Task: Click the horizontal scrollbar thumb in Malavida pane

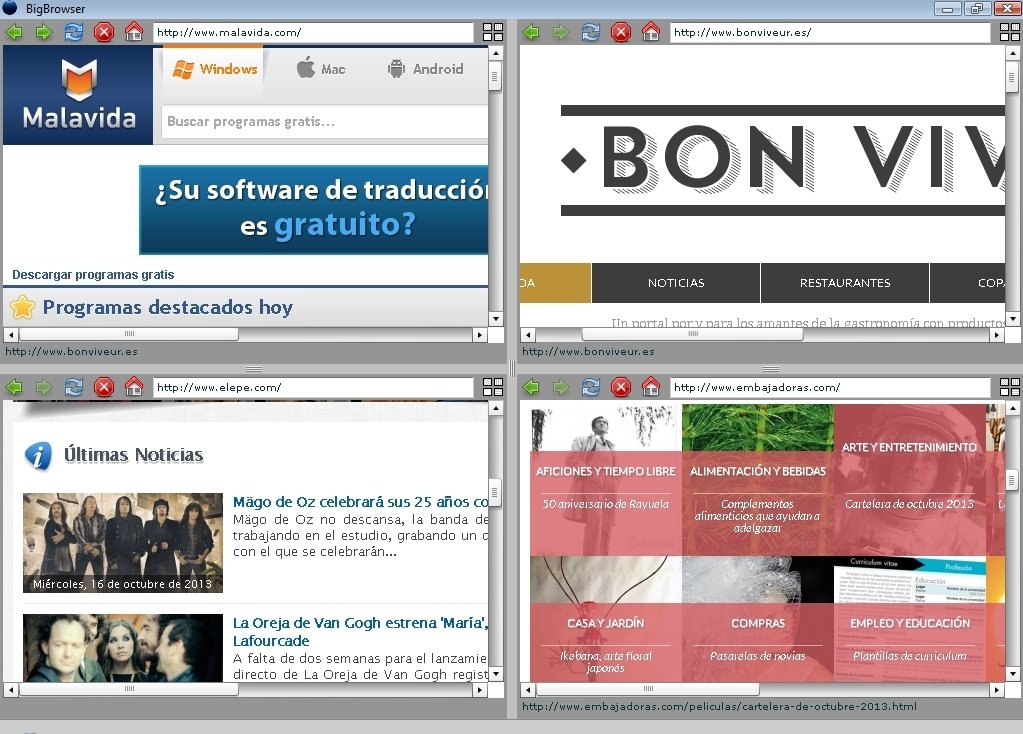Action: [x=129, y=334]
